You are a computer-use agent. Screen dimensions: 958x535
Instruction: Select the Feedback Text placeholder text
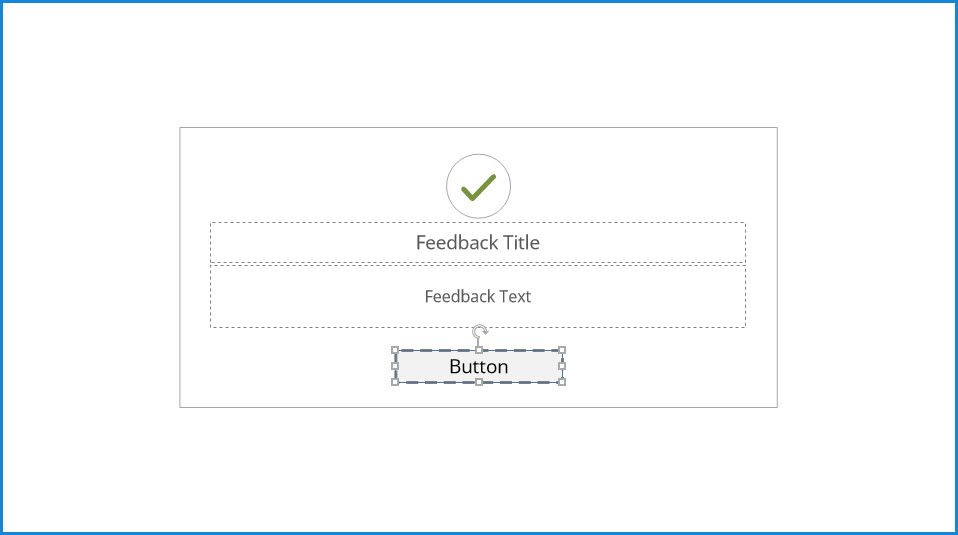point(478,297)
